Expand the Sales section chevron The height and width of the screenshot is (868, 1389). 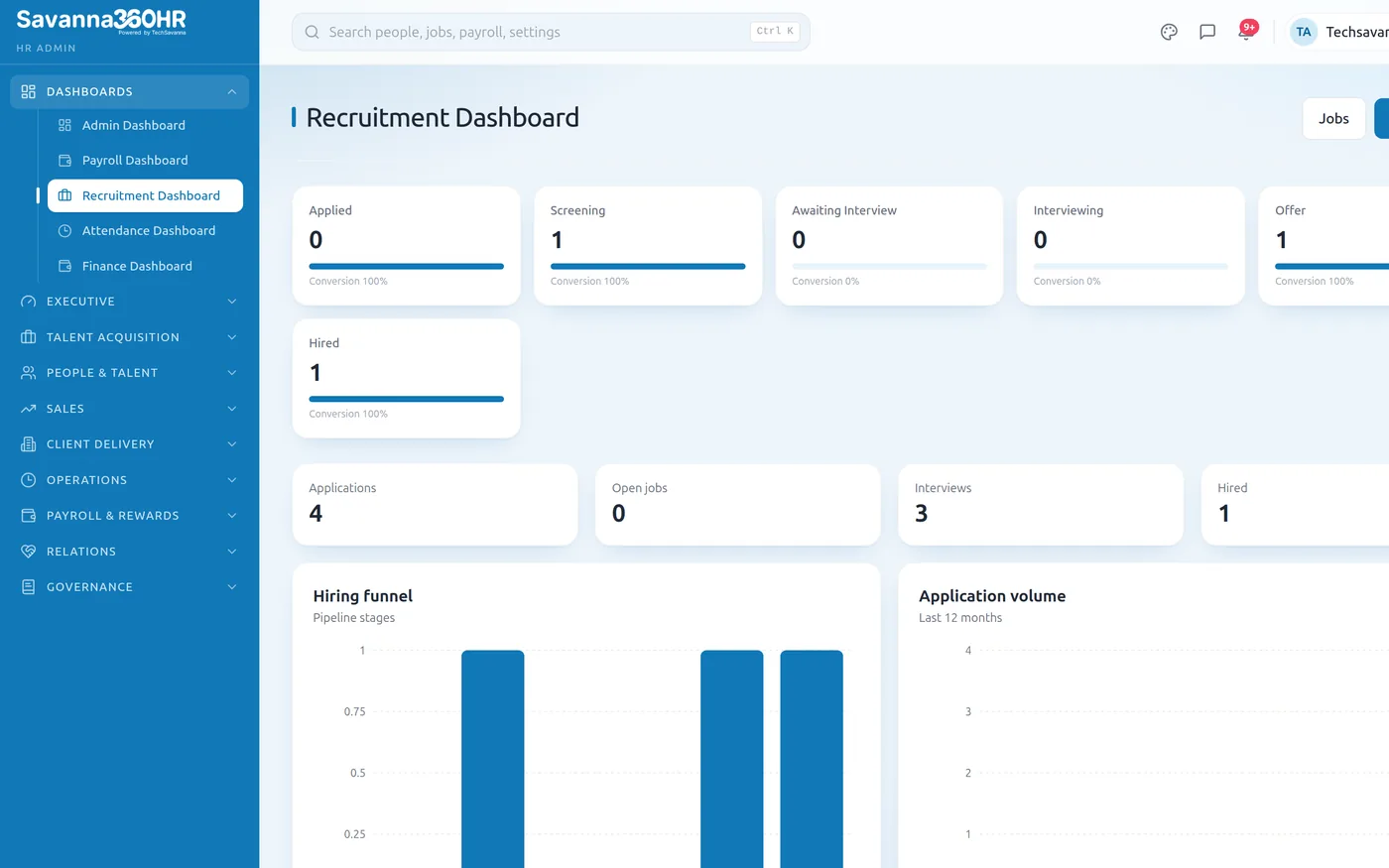231,409
